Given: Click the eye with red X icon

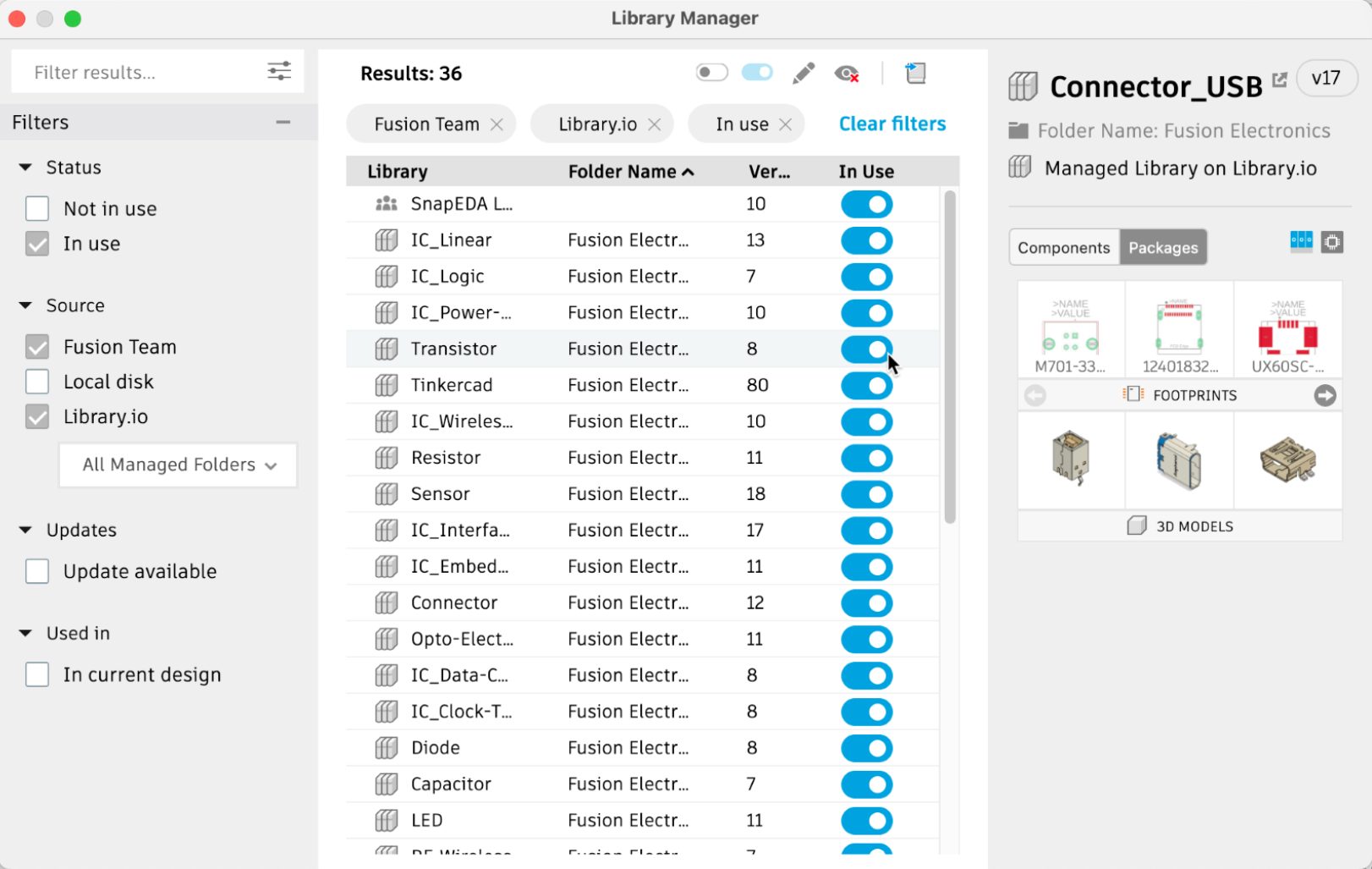Looking at the screenshot, I should click(847, 74).
